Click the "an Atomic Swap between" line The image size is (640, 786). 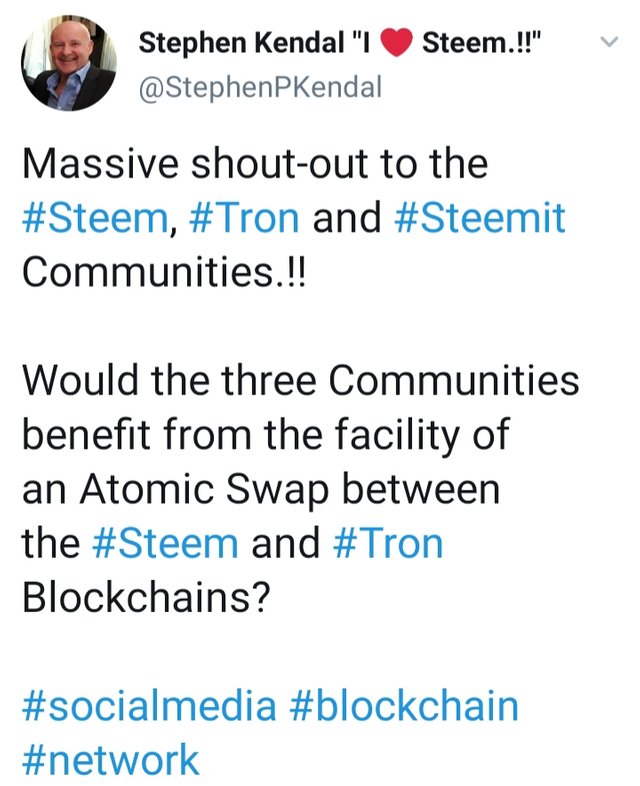(259, 490)
